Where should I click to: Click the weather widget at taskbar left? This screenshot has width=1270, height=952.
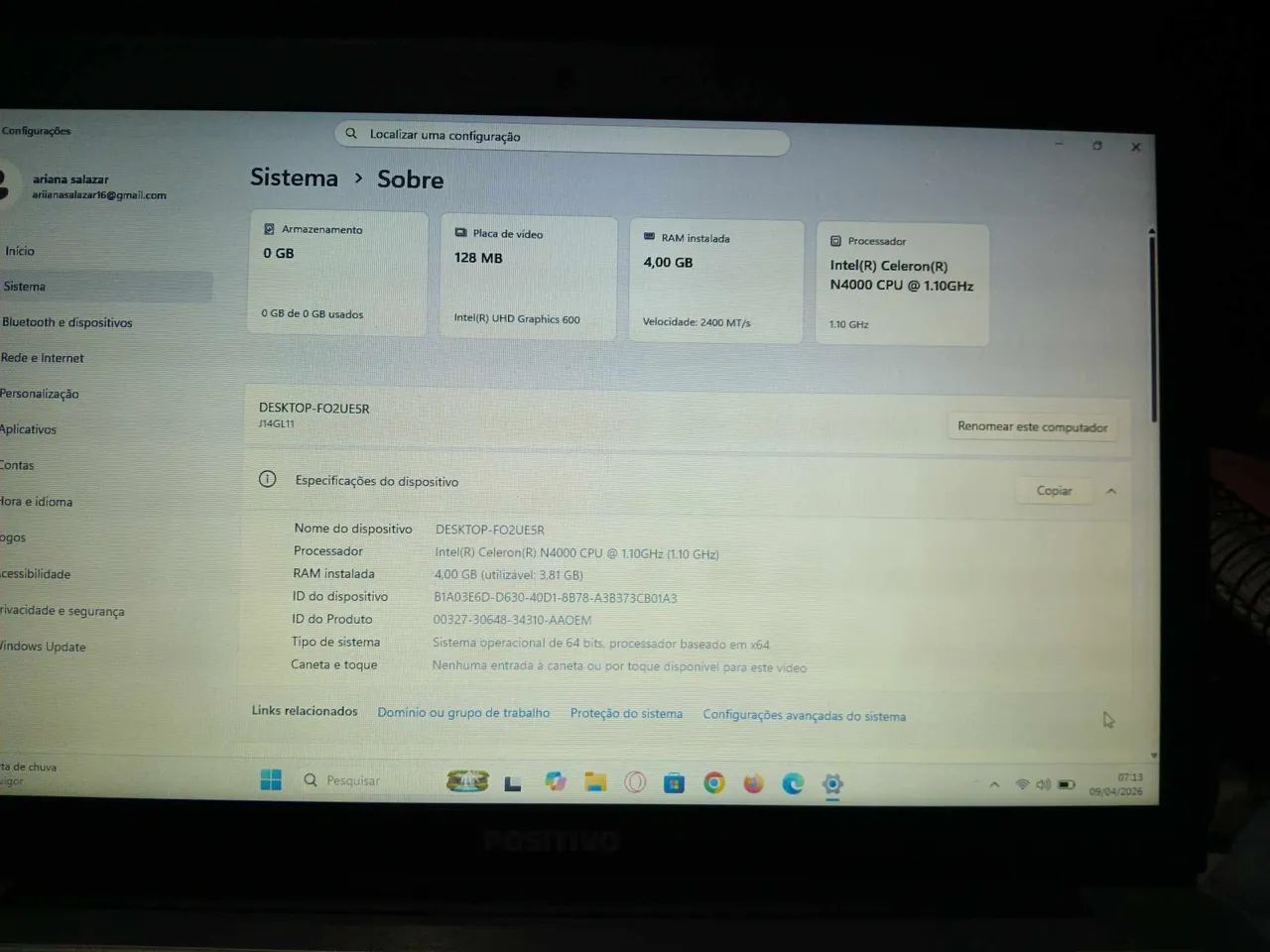point(30,773)
